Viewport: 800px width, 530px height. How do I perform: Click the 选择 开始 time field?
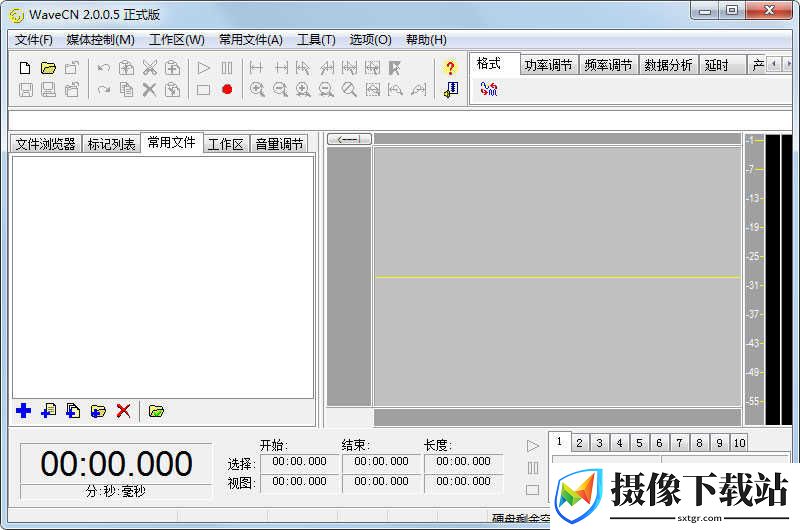tap(299, 462)
